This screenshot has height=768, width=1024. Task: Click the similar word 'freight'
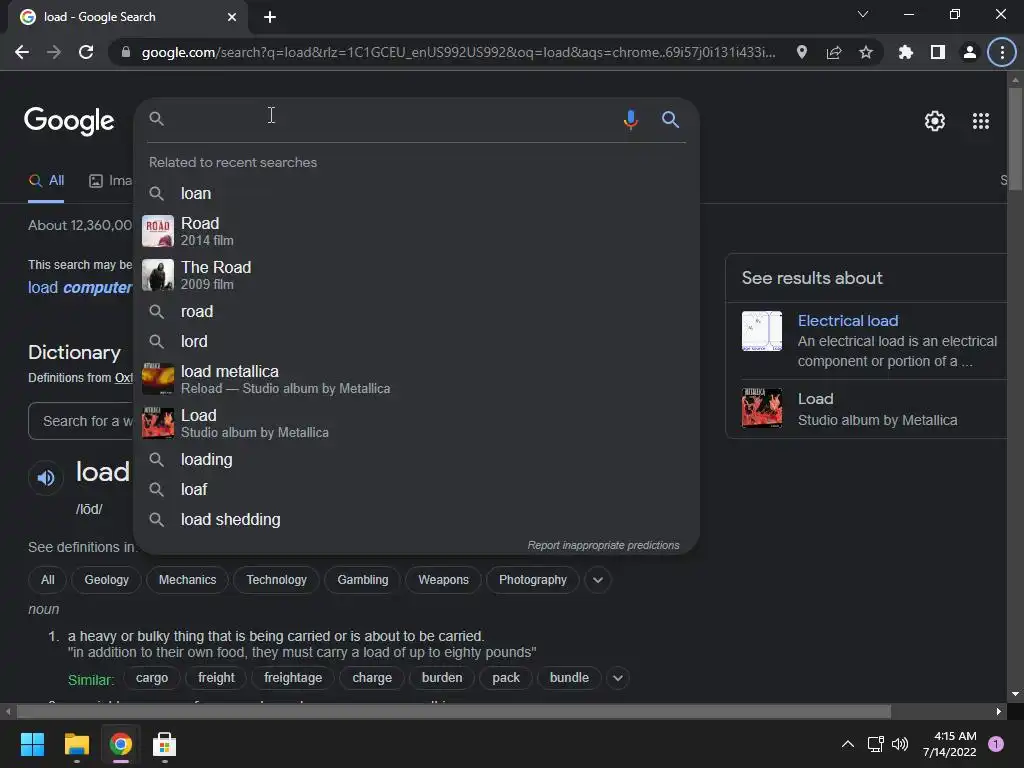pyautogui.click(x=216, y=678)
